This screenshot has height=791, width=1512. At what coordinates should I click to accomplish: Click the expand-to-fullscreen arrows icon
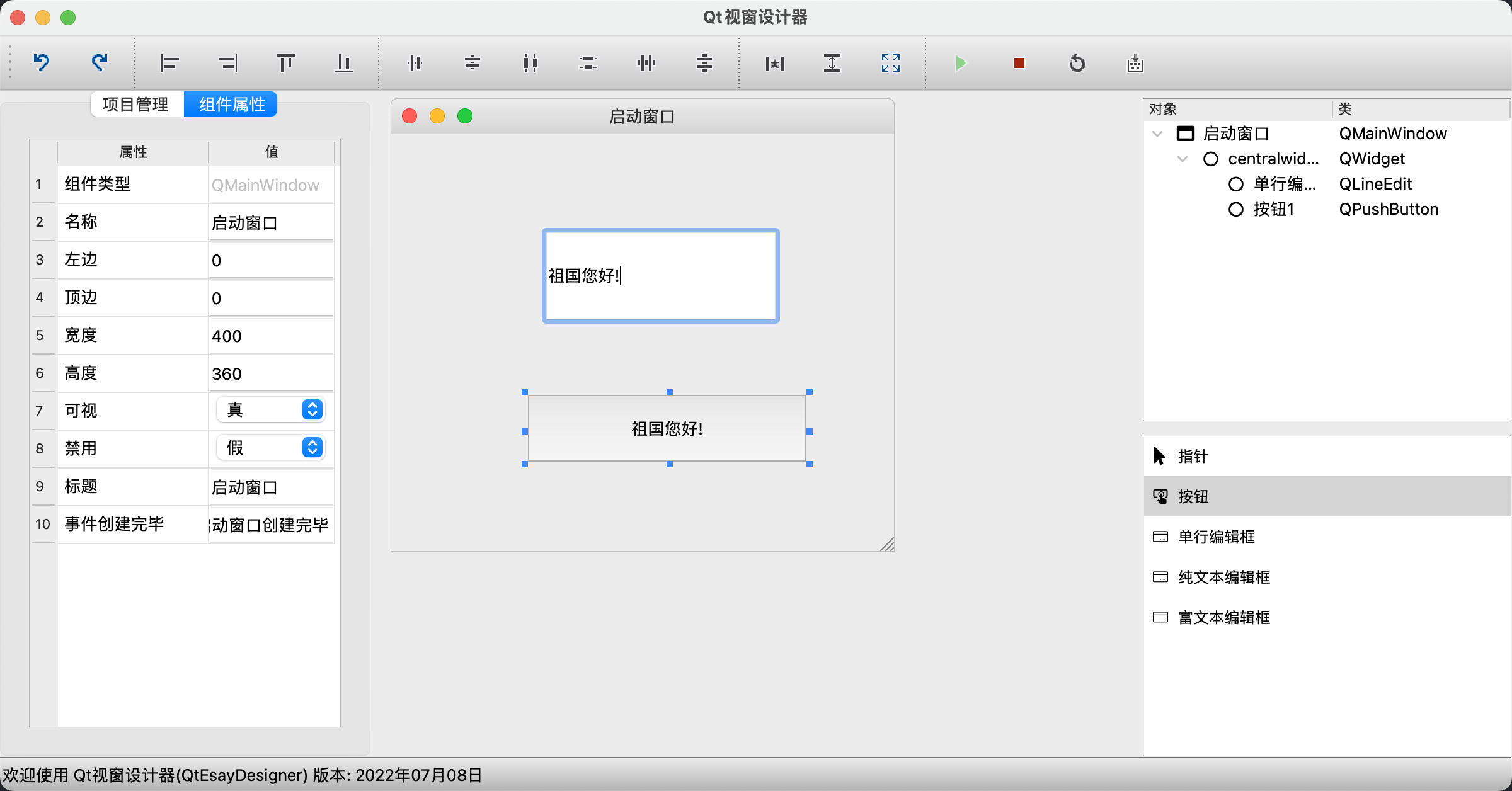point(890,63)
